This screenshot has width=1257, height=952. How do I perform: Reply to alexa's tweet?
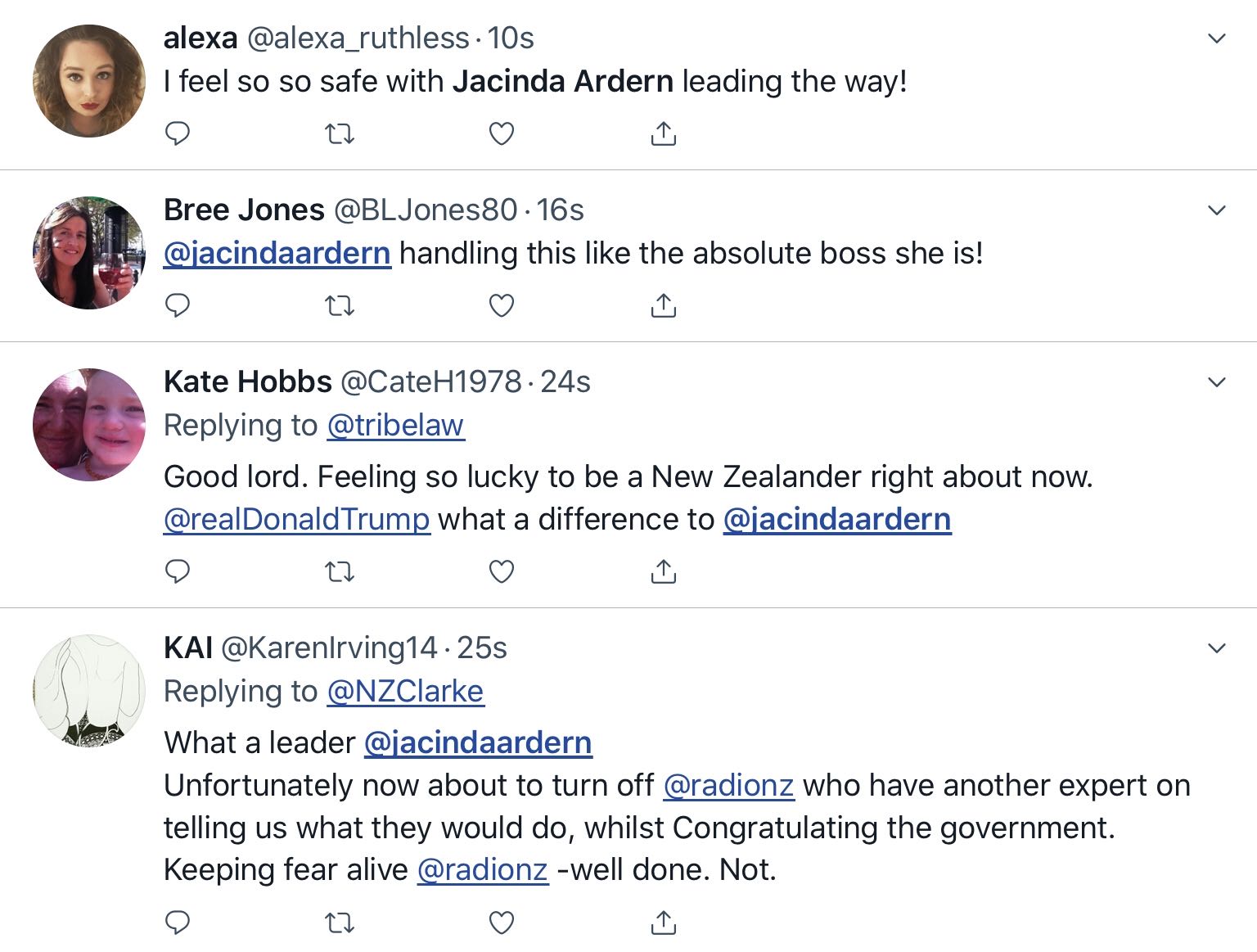178,133
